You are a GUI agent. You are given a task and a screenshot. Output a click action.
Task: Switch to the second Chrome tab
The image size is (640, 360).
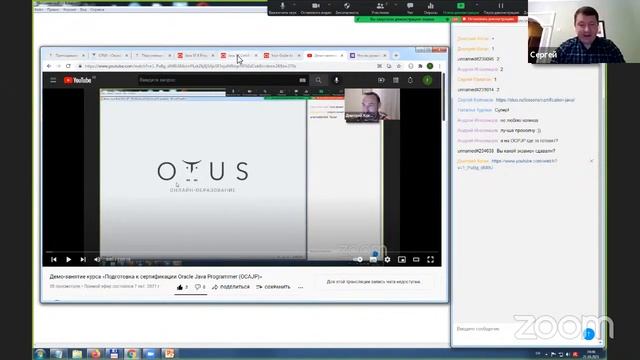110,55
